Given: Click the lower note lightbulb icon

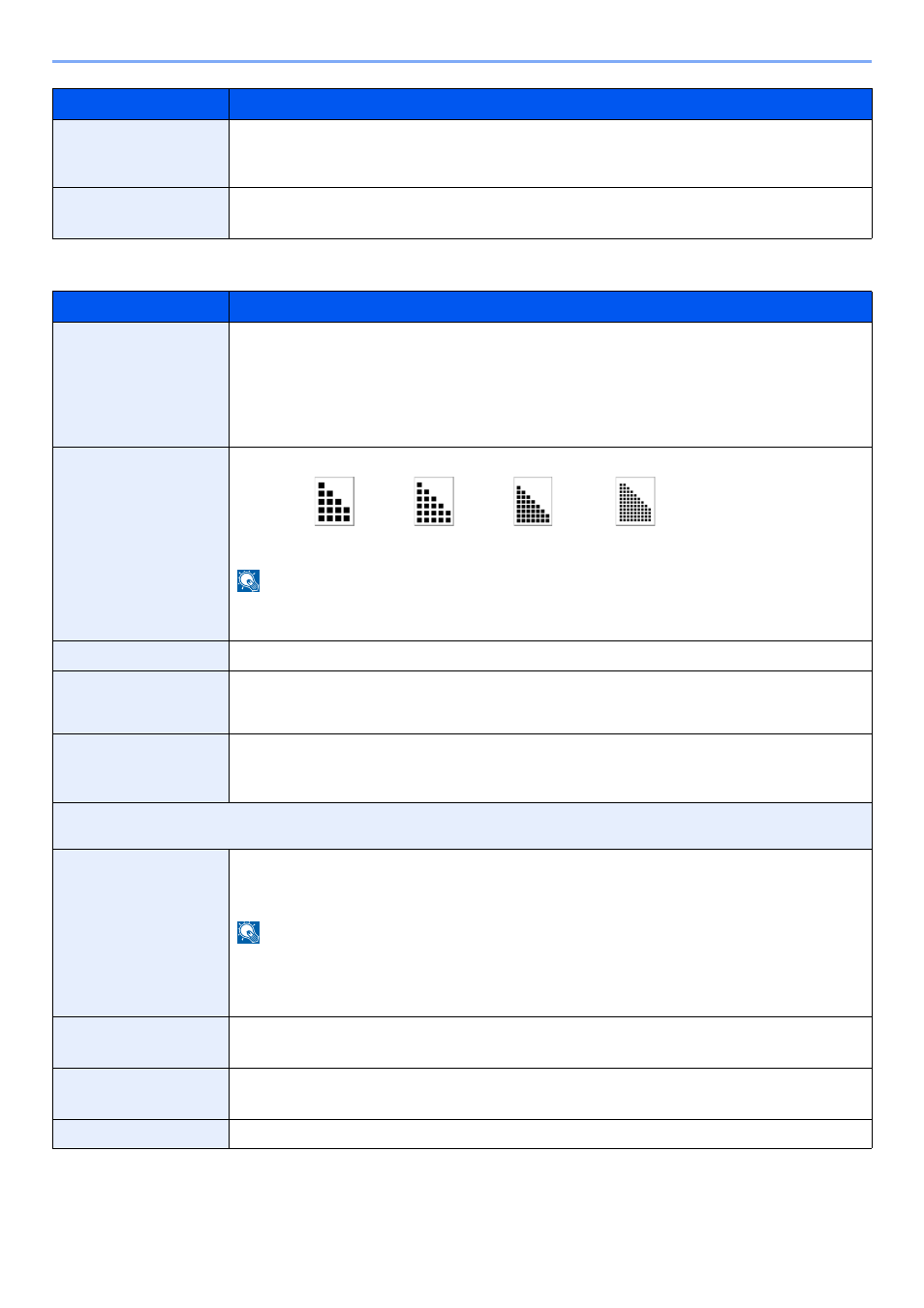Looking at the screenshot, I should pyautogui.click(x=249, y=932).
